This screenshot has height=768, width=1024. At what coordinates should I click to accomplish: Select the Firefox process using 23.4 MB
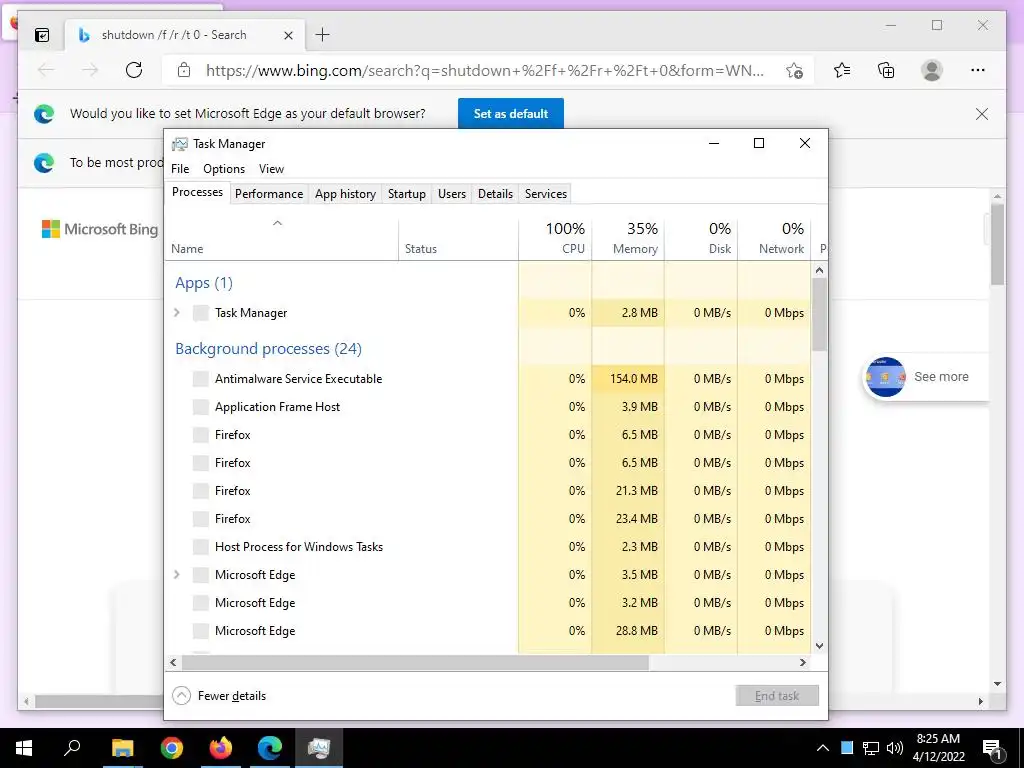click(x=488, y=519)
